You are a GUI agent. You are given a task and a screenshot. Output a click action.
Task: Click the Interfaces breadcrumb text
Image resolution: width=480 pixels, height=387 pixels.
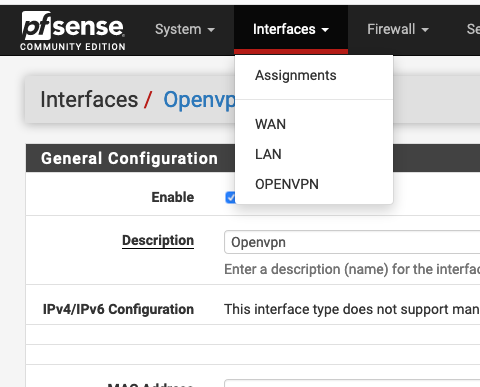pyautogui.click(x=89, y=100)
